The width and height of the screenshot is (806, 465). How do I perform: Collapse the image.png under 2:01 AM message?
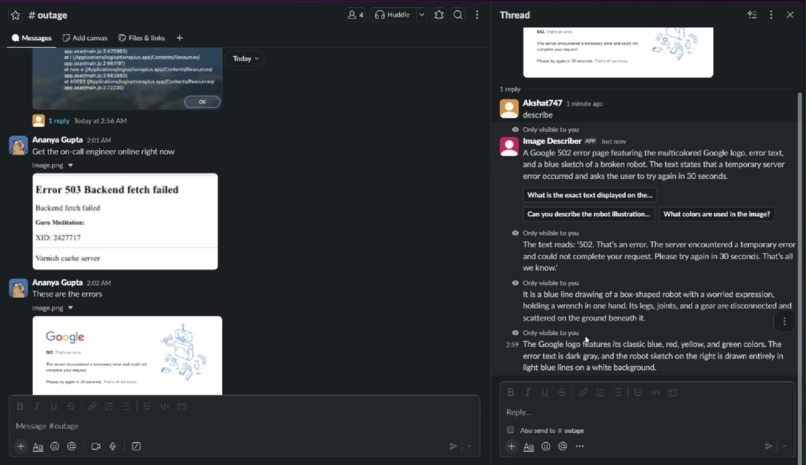coord(70,165)
